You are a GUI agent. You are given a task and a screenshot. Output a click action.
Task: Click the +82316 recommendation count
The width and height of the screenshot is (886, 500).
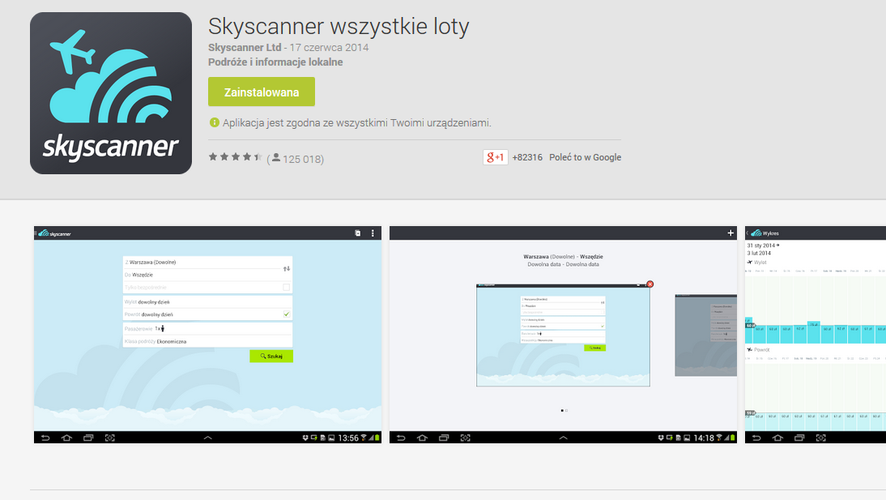(527, 157)
